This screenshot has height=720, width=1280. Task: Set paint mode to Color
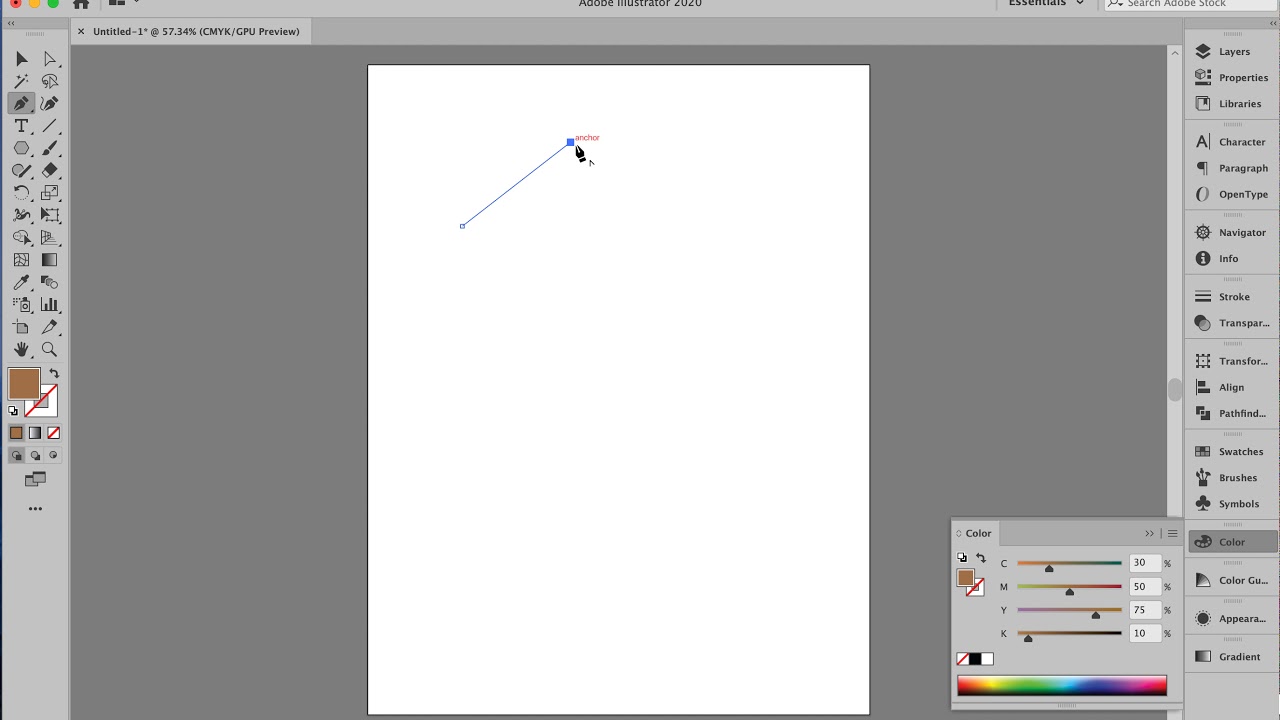[x=16, y=433]
